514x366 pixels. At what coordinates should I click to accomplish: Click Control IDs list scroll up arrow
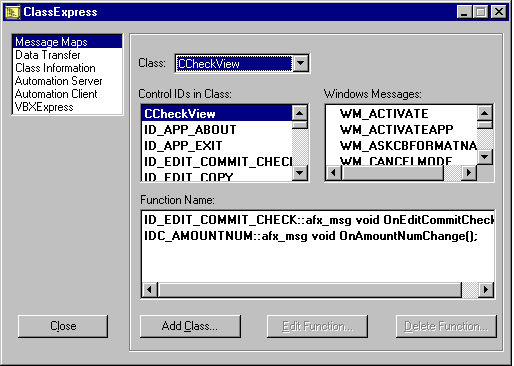[x=300, y=113]
